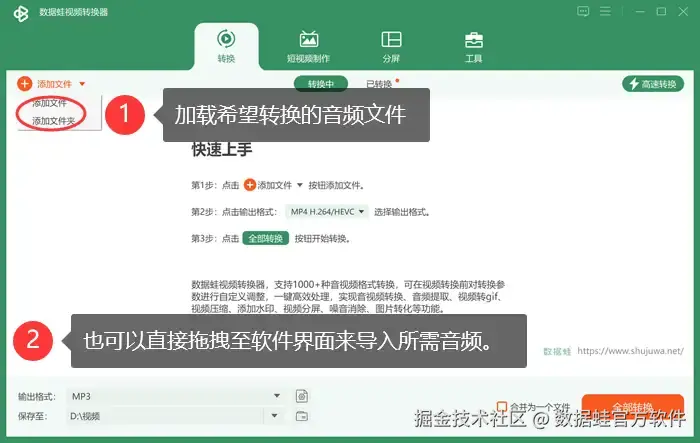
Task: Enable 高速转换 fast conversion
Action: [x=653, y=84]
